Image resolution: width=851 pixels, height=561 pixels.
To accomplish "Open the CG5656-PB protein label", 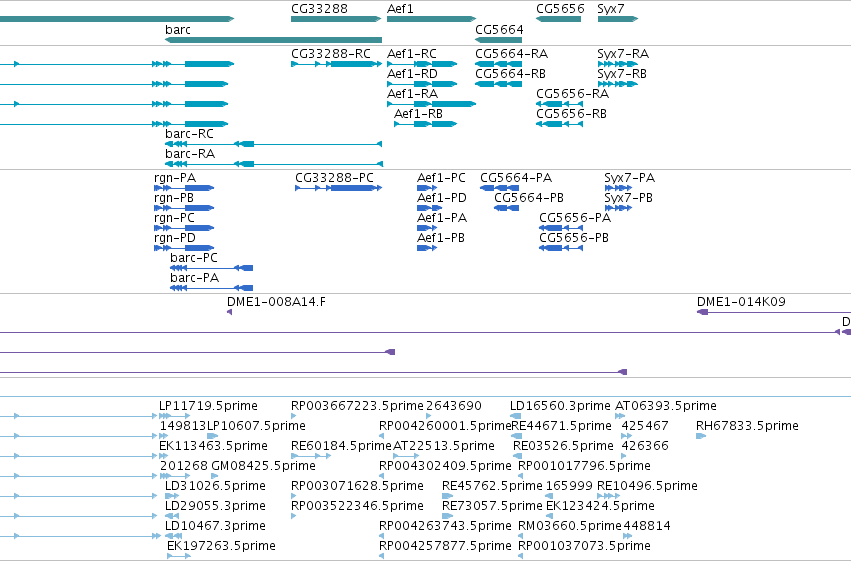I will 574,238.
